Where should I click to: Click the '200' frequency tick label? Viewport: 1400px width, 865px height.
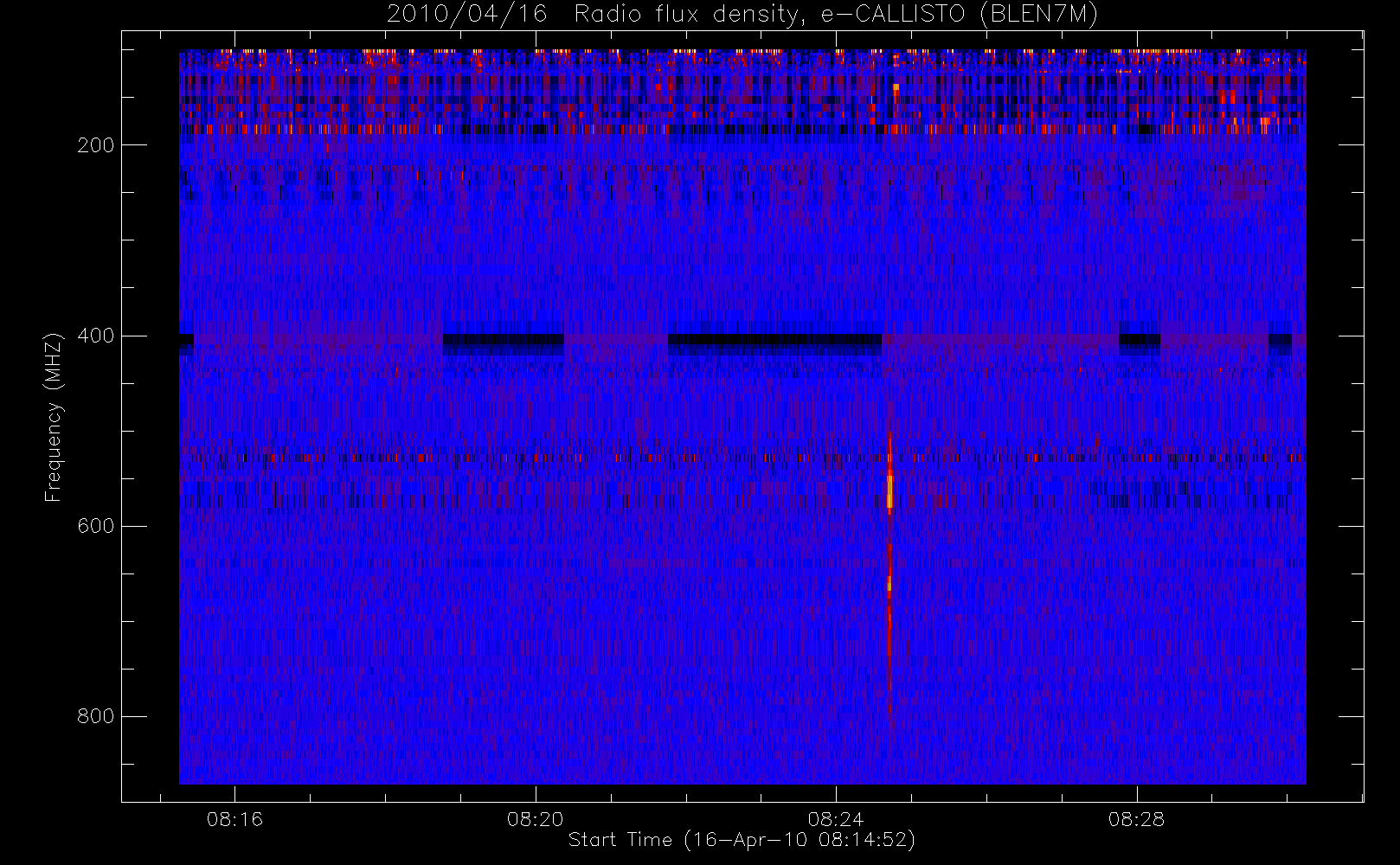(96, 145)
